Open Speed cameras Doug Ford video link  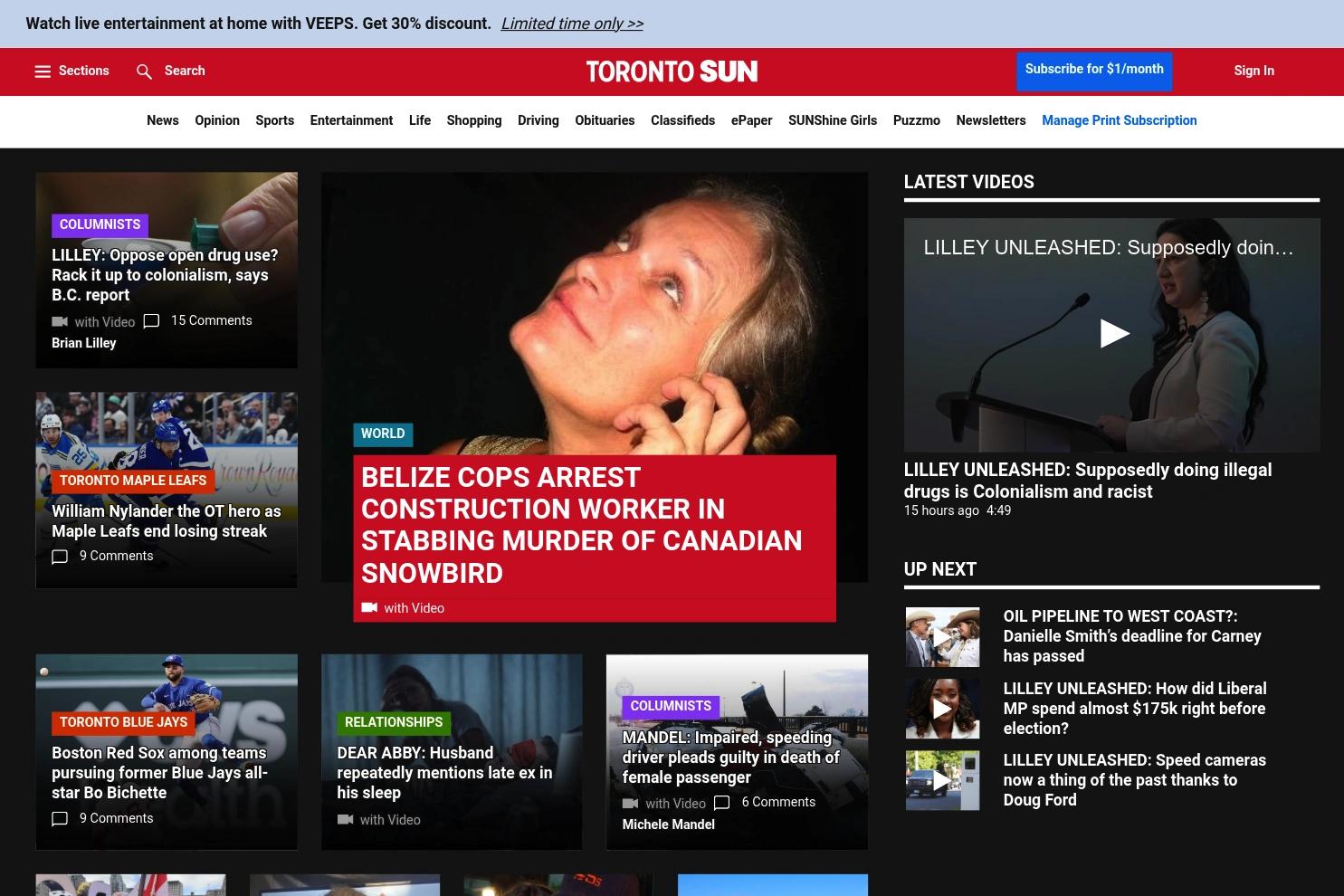(x=1135, y=780)
